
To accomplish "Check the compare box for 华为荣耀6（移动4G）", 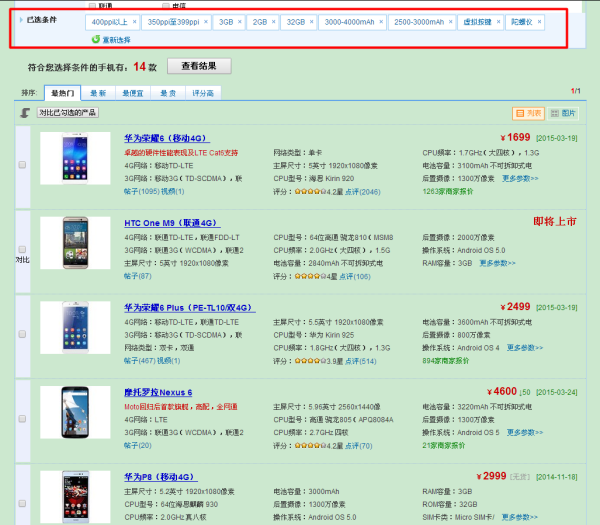I will (22, 165).
